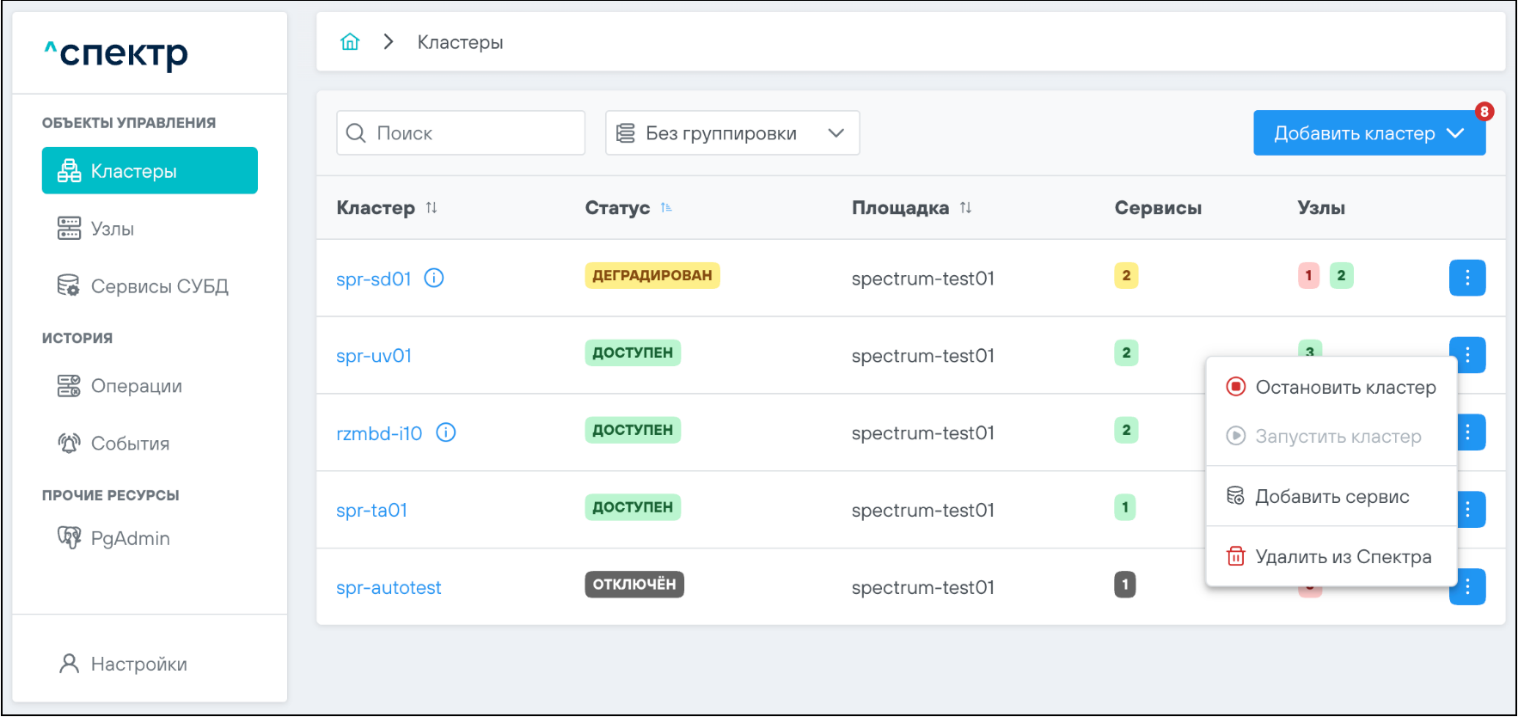The width and height of the screenshot is (1518, 717).
Task: Sort table by Статус column
Action: click(666, 208)
